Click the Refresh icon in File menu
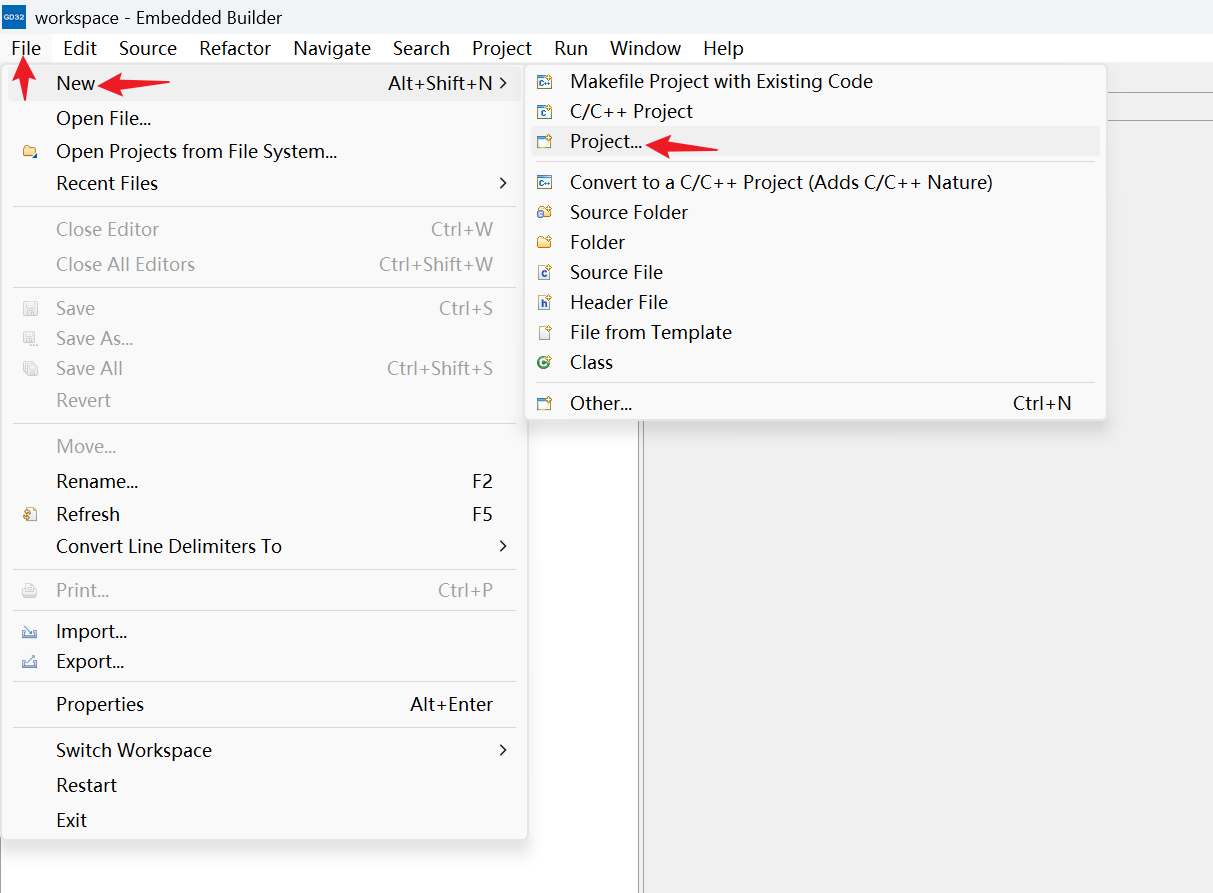The height and width of the screenshot is (893, 1213). click(30, 514)
